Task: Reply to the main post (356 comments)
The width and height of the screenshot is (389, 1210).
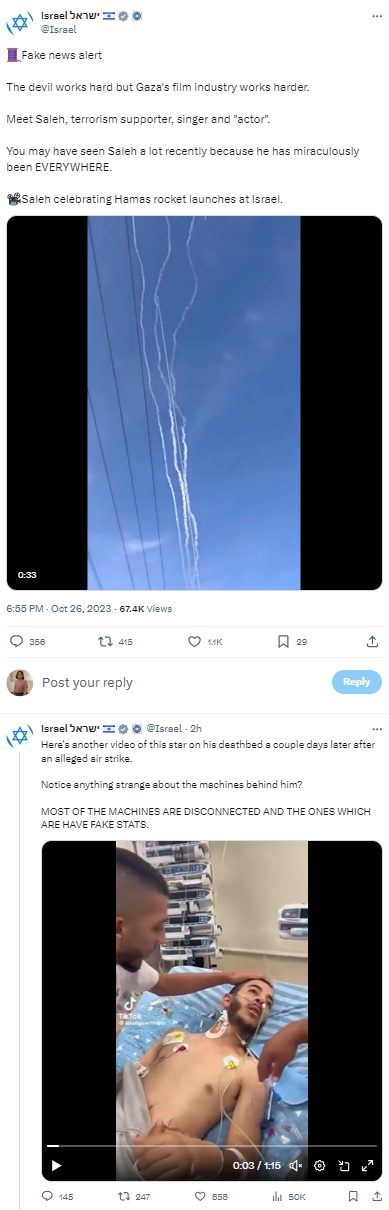Action: pyautogui.click(x=16, y=641)
